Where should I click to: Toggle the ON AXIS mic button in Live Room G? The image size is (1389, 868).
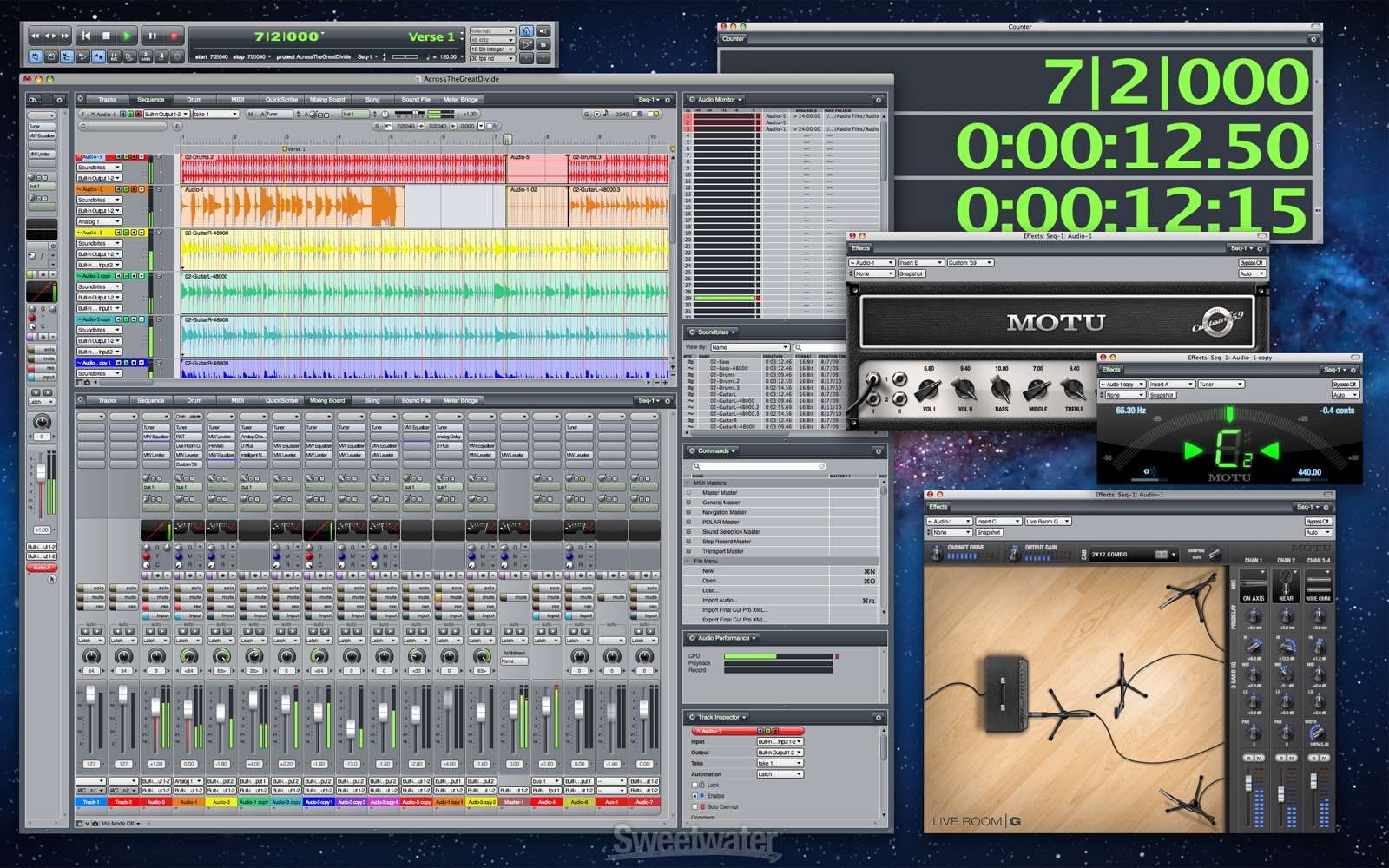(x=1254, y=585)
